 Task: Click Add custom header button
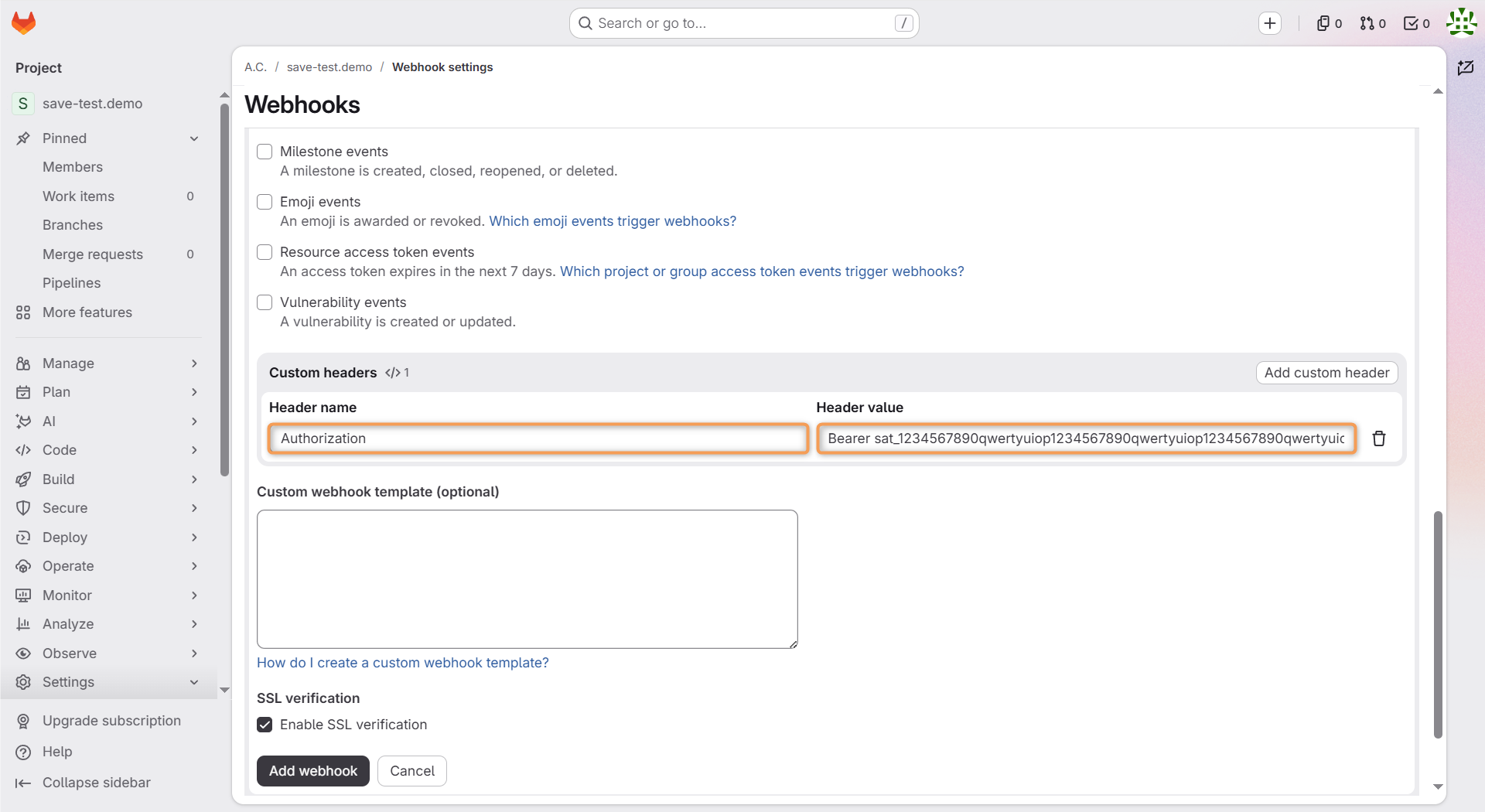point(1326,373)
